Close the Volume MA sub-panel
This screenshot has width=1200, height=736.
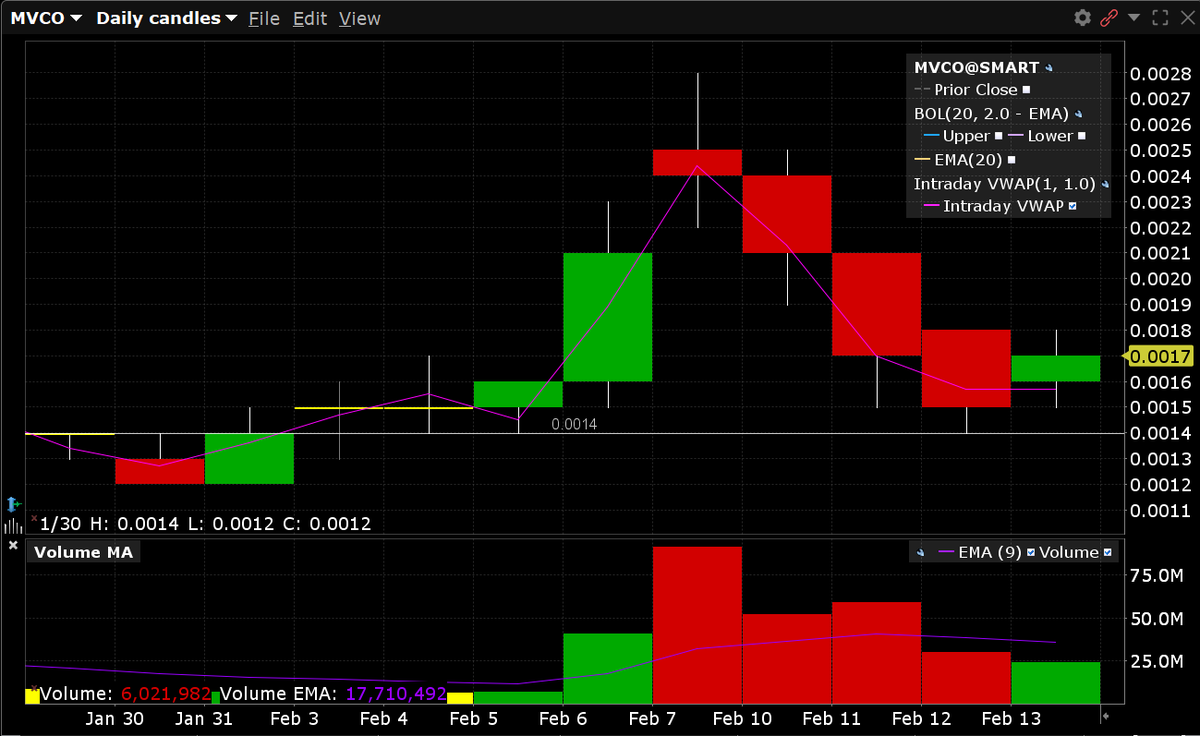click(13, 545)
